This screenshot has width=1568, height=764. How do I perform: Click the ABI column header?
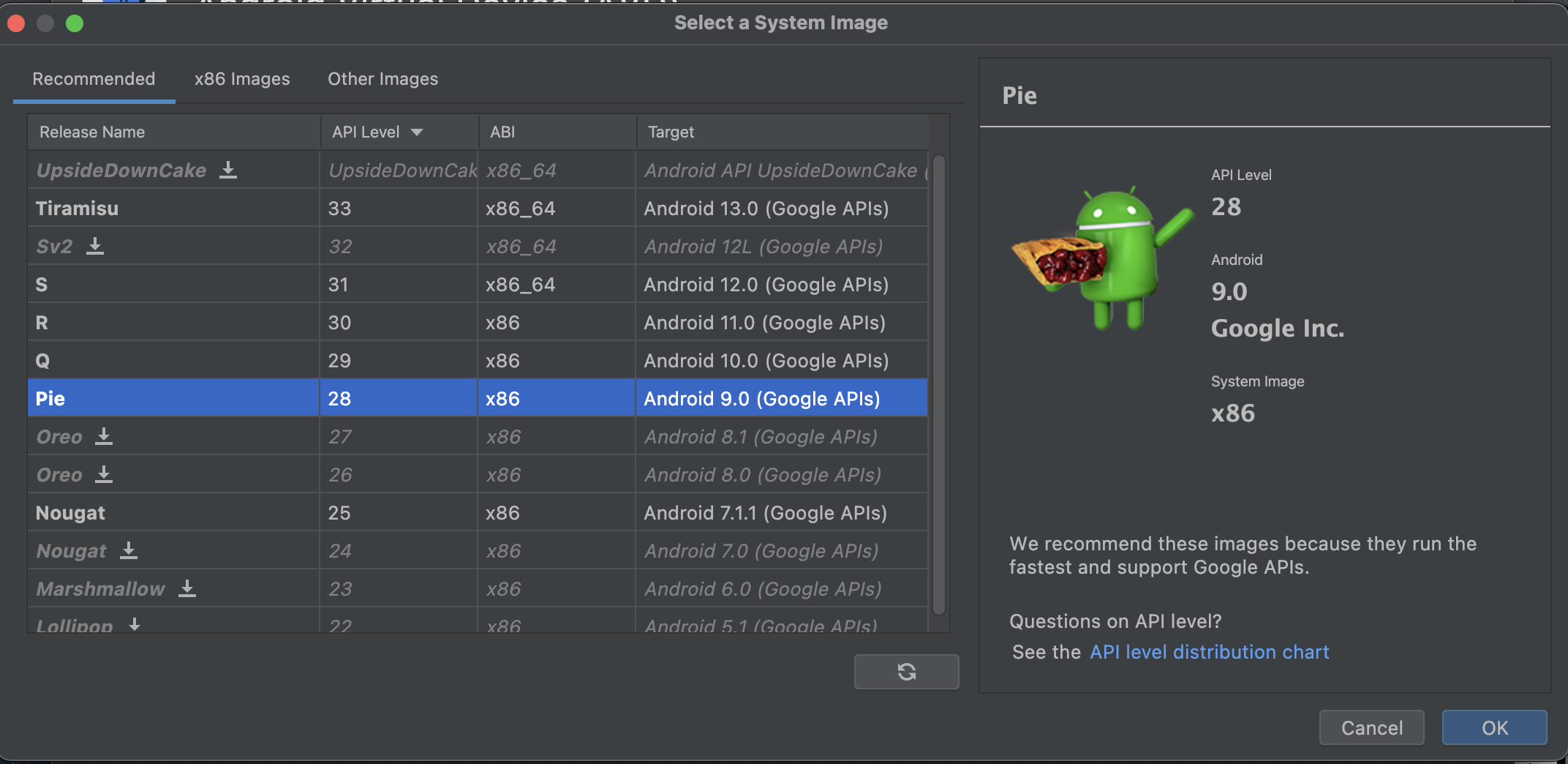click(557, 132)
